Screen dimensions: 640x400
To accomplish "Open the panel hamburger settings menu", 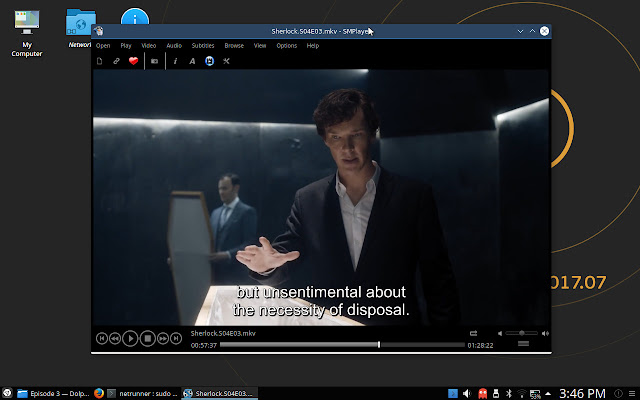I will pos(632,393).
